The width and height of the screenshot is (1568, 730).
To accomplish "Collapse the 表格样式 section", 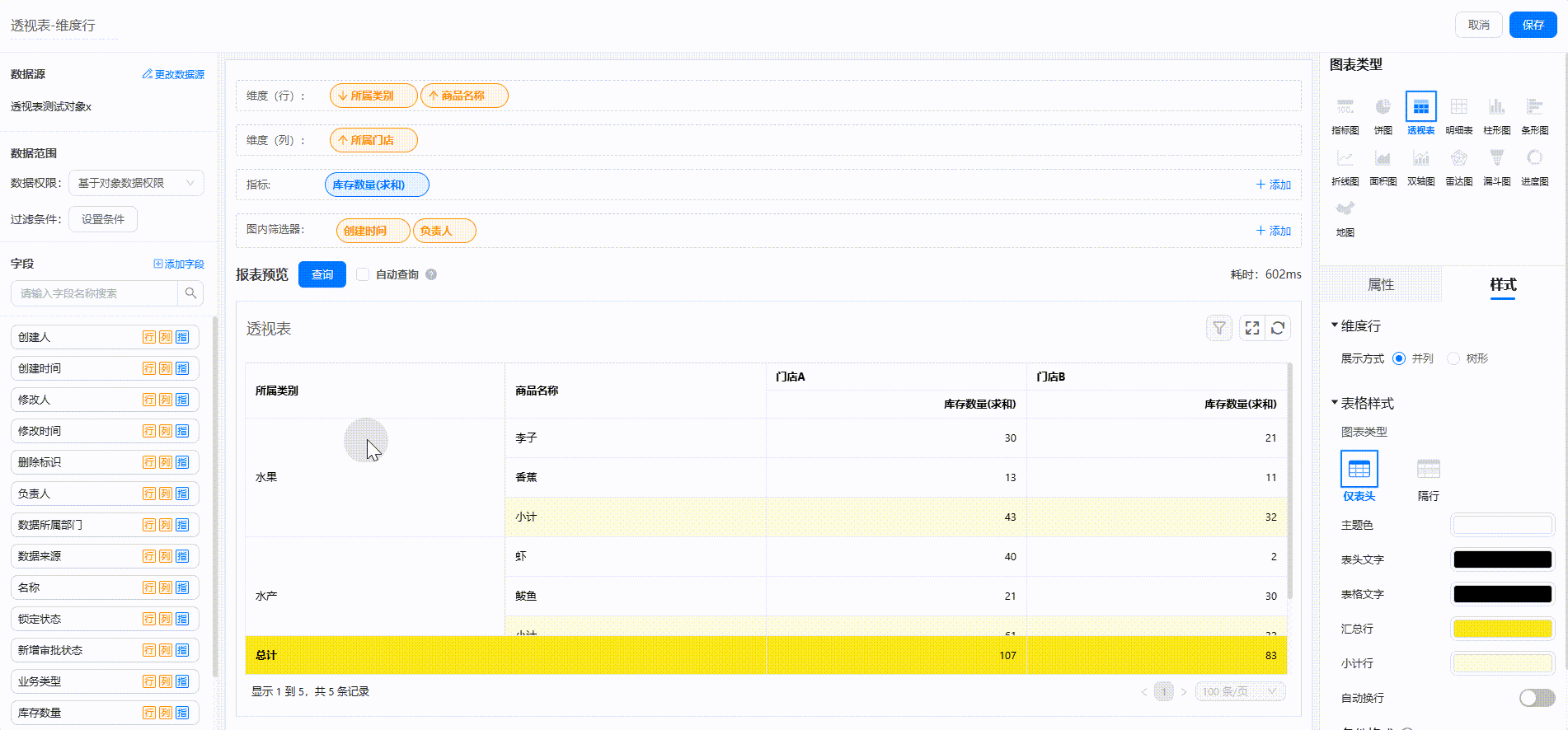I will 1334,403.
